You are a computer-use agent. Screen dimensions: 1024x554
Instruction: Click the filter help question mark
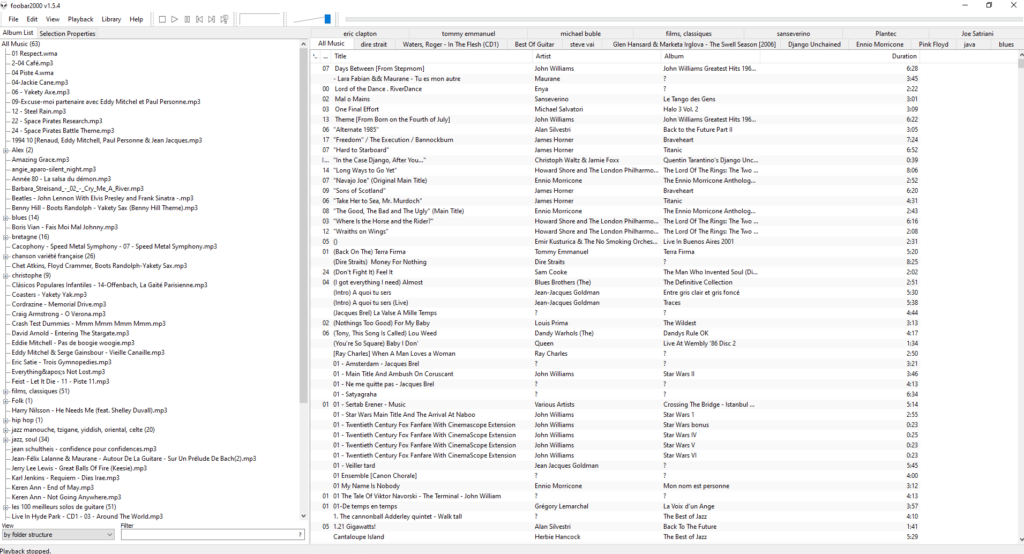pos(300,534)
